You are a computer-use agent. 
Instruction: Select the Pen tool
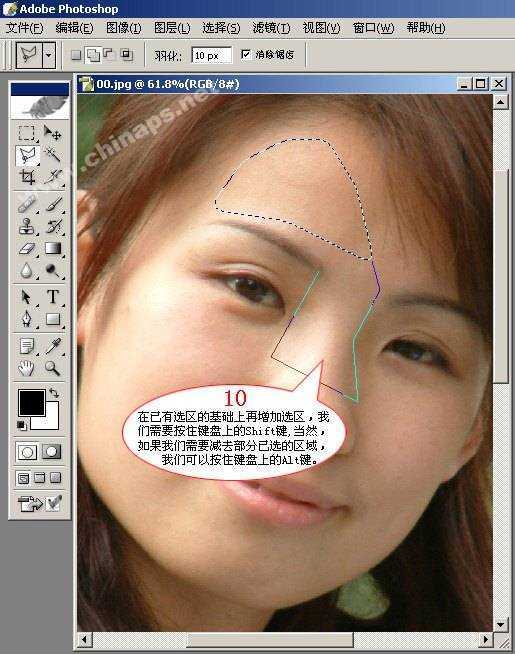27,319
